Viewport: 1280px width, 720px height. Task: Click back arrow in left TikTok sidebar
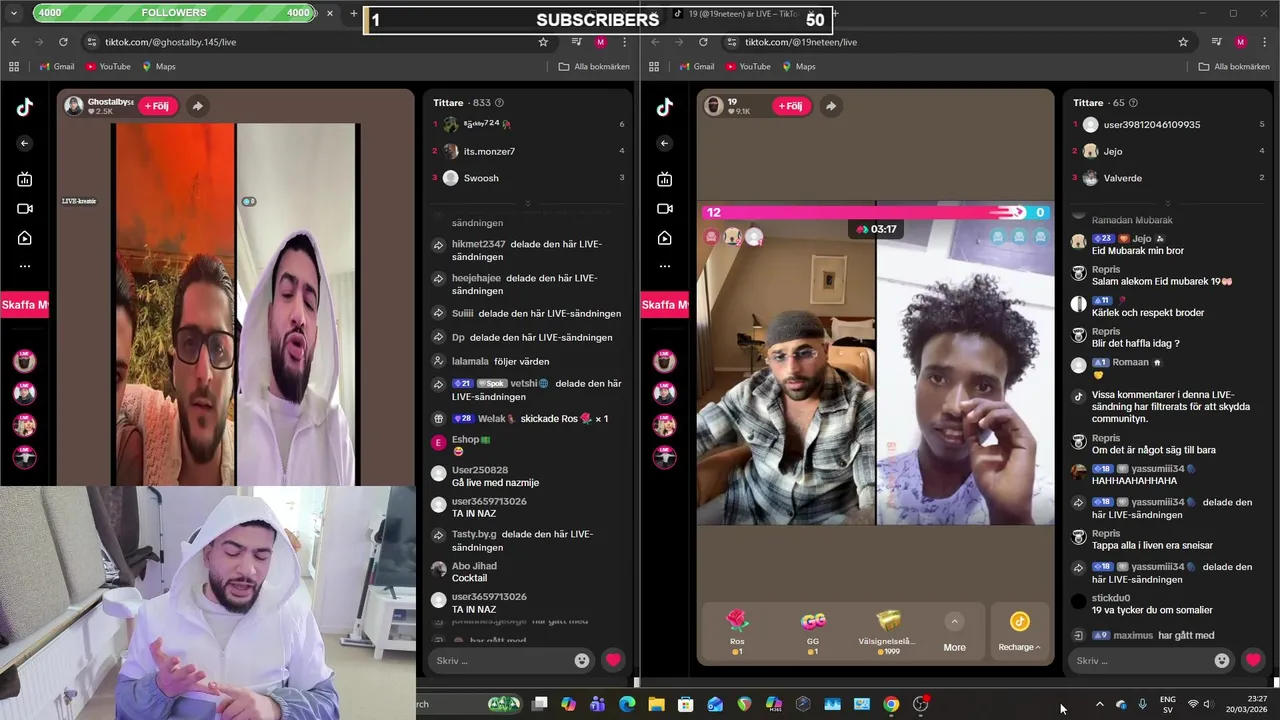[25, 143]
